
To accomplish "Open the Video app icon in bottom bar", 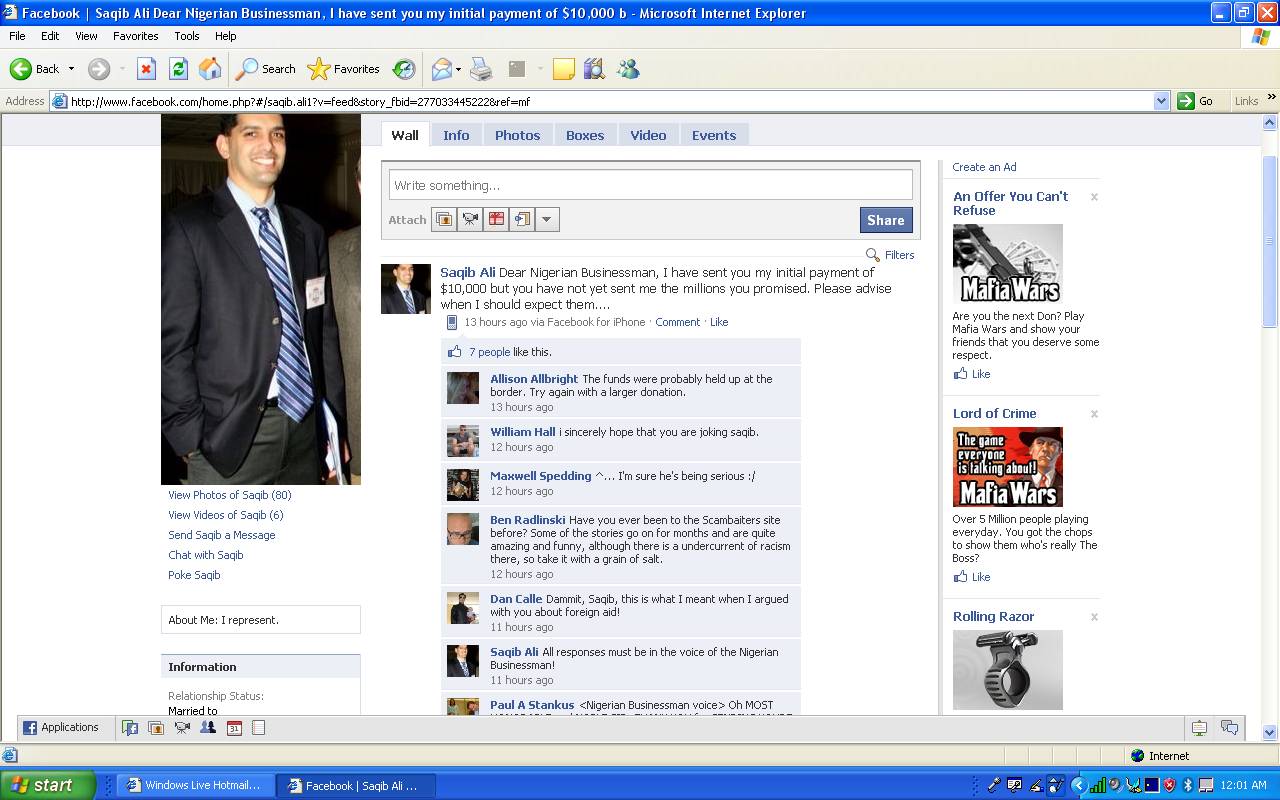I will (182, 728).
